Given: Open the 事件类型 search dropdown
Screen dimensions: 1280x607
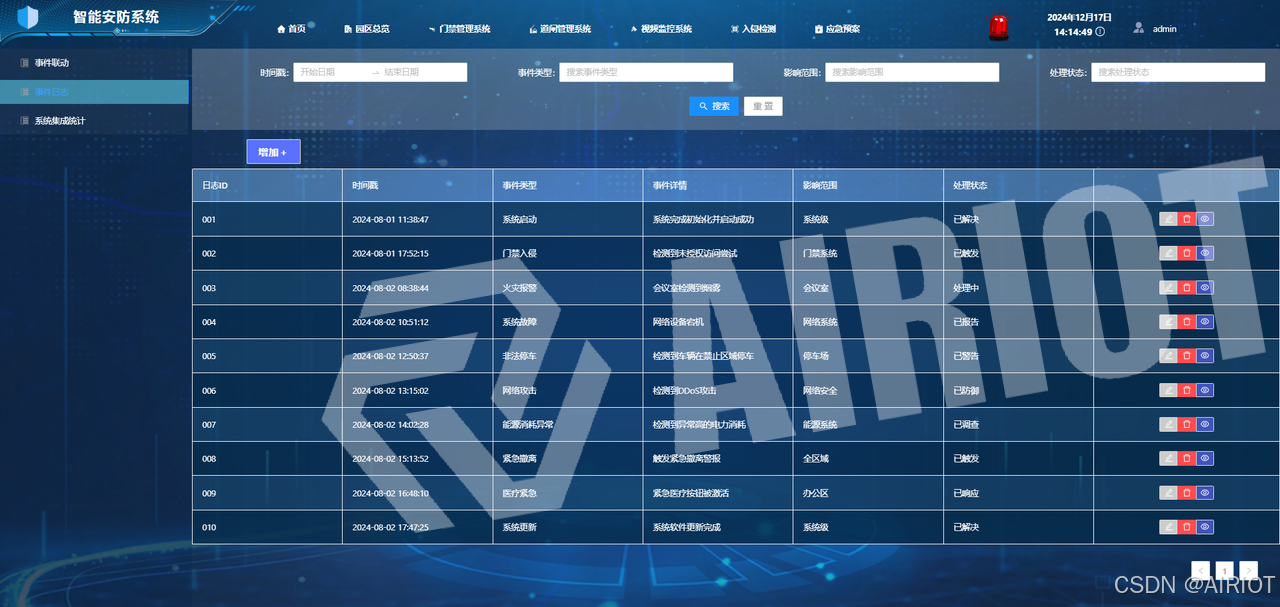Looking at the screenshot, I should [646, 72].
